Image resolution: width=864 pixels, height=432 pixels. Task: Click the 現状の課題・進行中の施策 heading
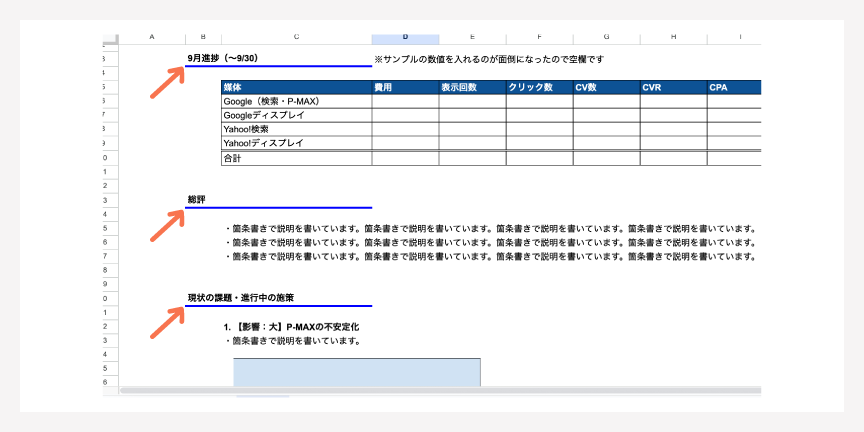(x=240, y=298)
